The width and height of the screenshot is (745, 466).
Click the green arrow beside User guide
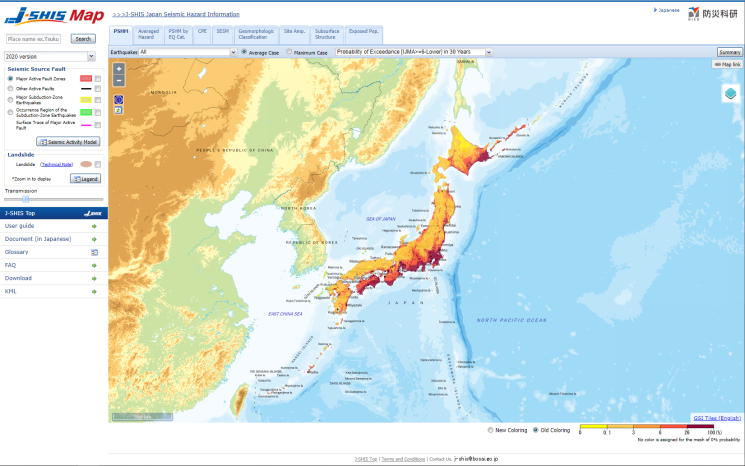[95, 226]
